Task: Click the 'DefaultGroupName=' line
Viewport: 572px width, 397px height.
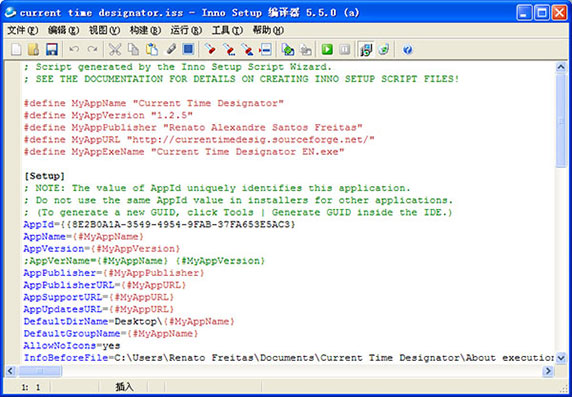Action: click(111, 334)
